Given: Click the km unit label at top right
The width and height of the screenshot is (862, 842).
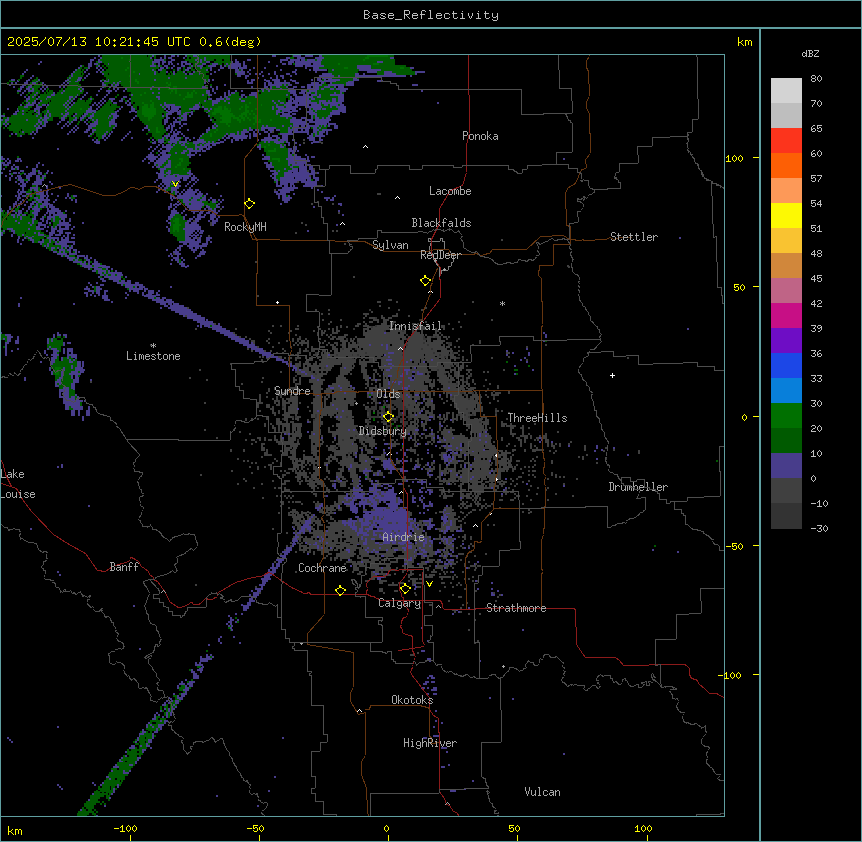Looking at the screenshot, I should (744, 42).
